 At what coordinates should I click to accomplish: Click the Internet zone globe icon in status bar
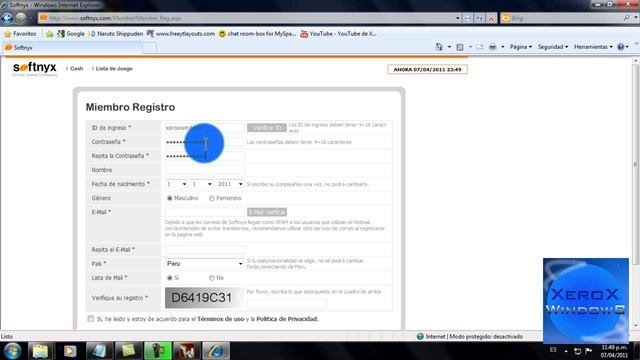click(420, 336)
